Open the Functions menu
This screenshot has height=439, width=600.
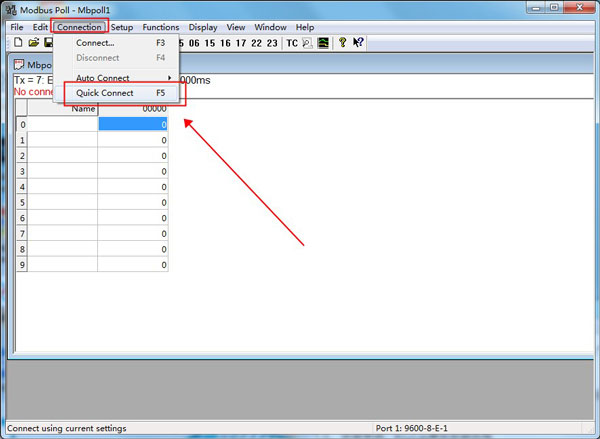tap(161, 27)
